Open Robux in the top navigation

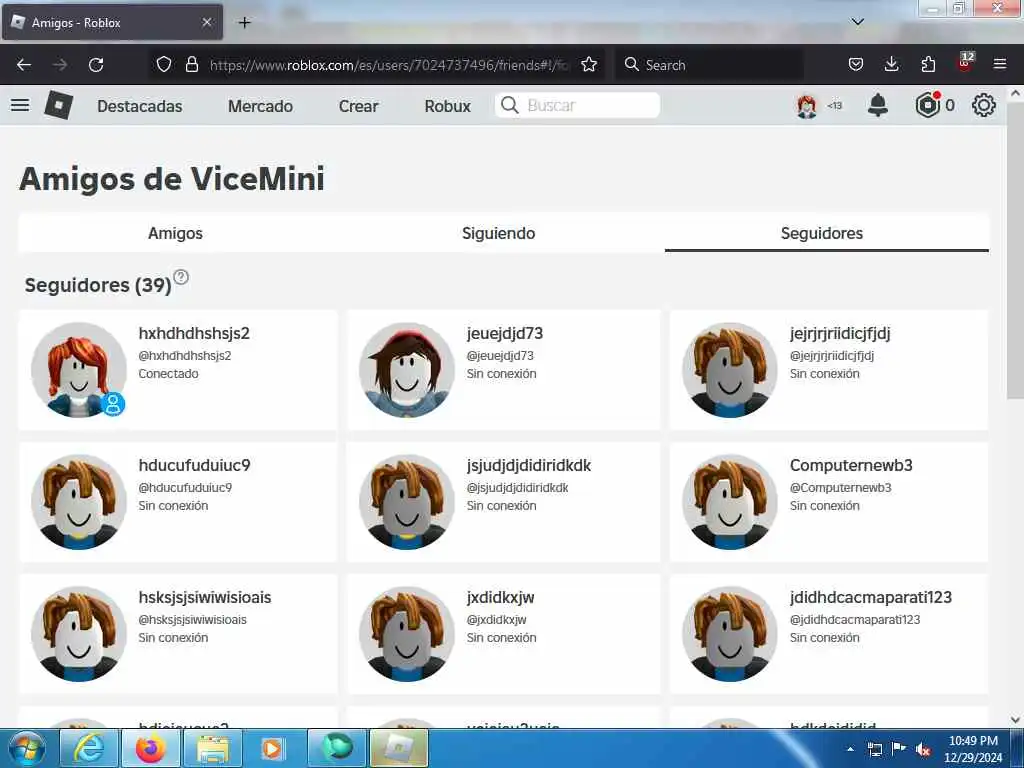[447, 106]
